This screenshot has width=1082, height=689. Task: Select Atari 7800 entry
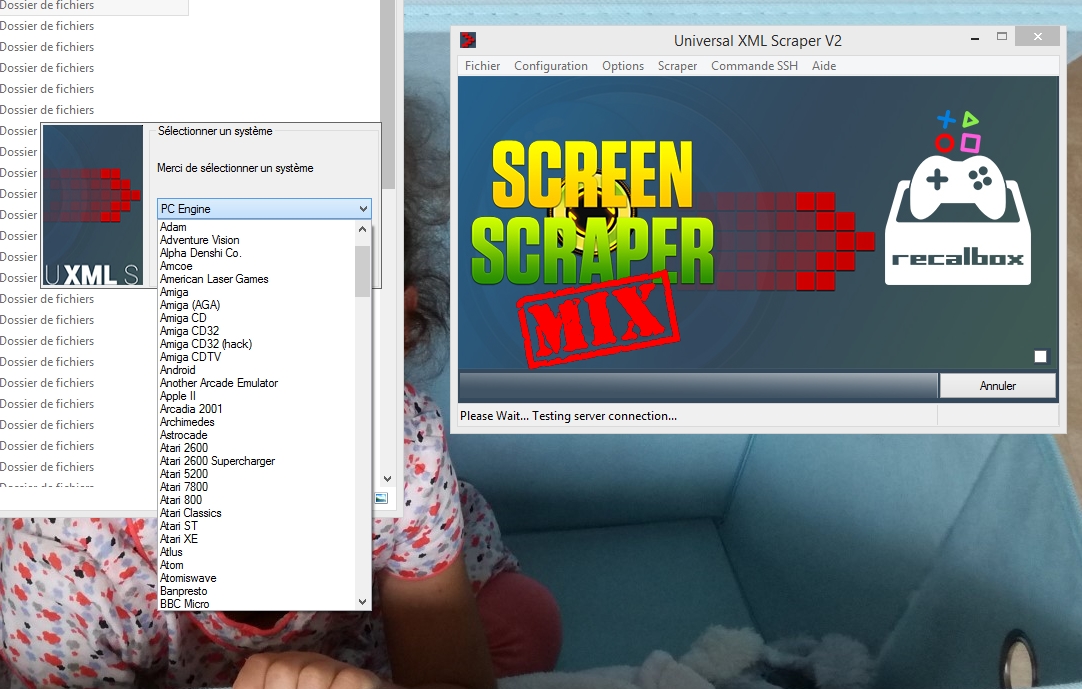pos(257,487)
